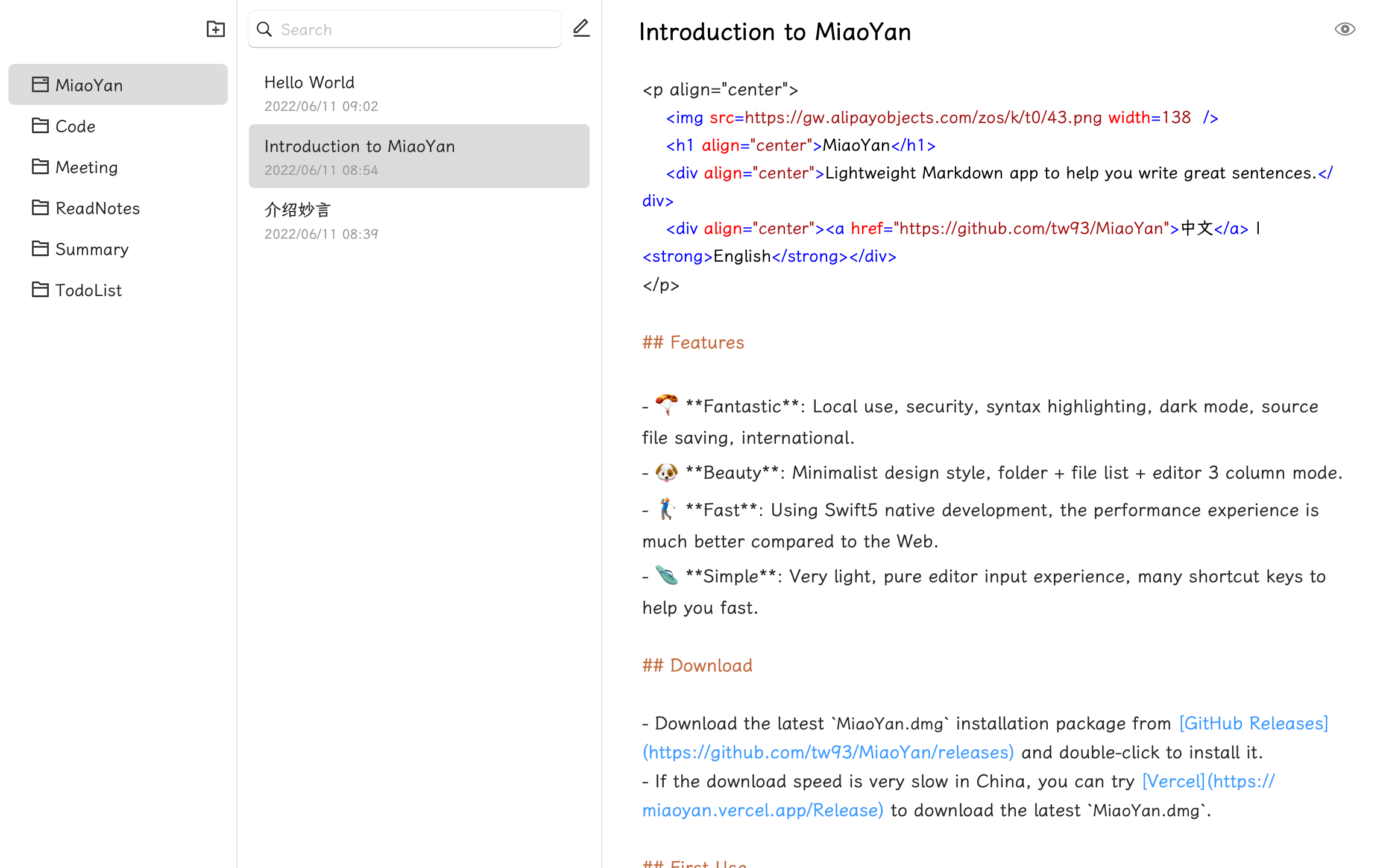Click the **Simple** bold text
Viewport: 1389px width, 868px height.
click(731, 576)
